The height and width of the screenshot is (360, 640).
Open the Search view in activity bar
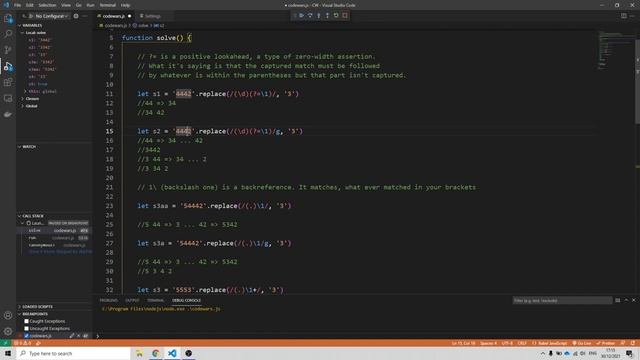pyautogui.click(x=8, y=34)
